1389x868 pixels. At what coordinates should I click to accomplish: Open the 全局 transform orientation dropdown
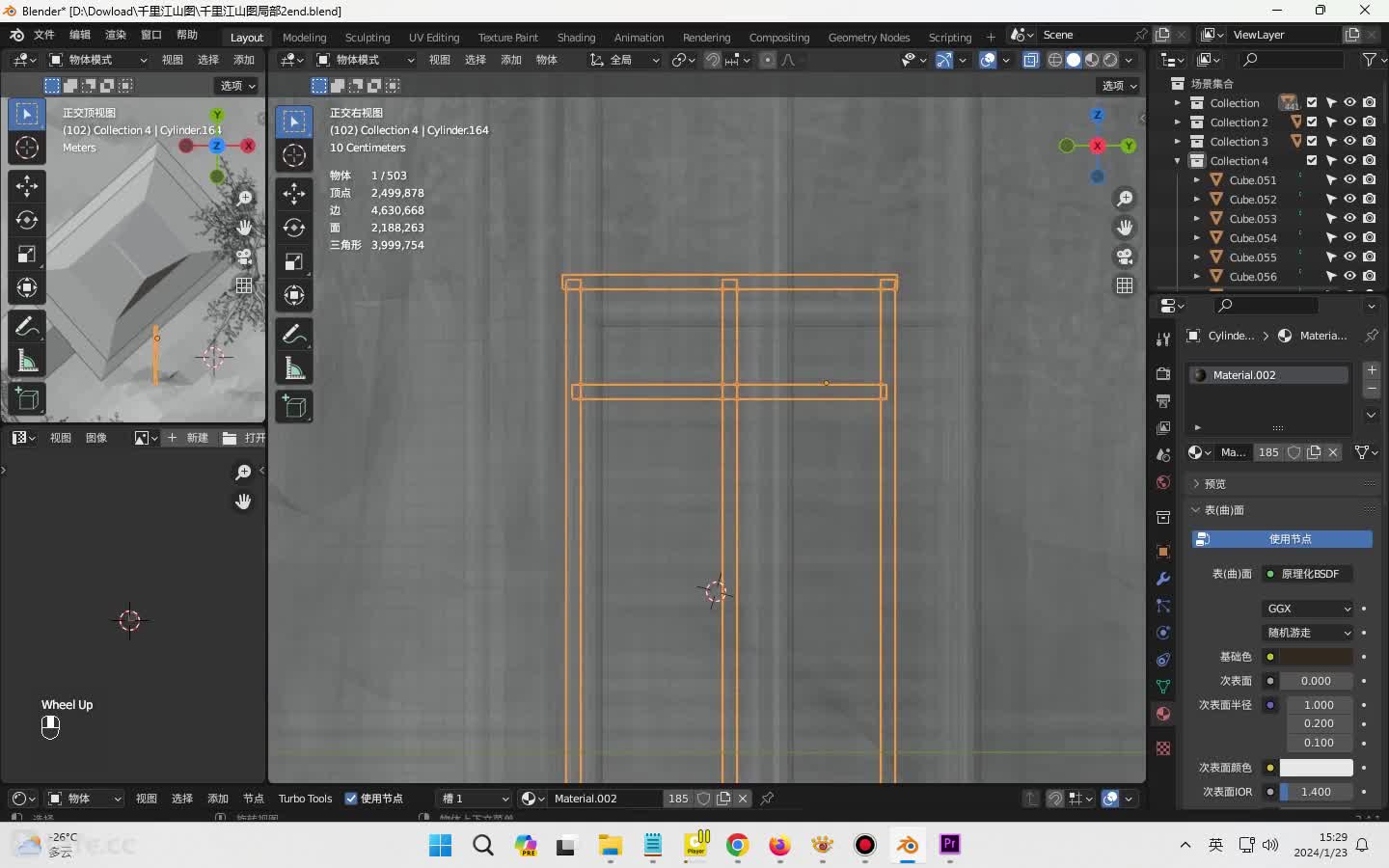coord(624,60)
